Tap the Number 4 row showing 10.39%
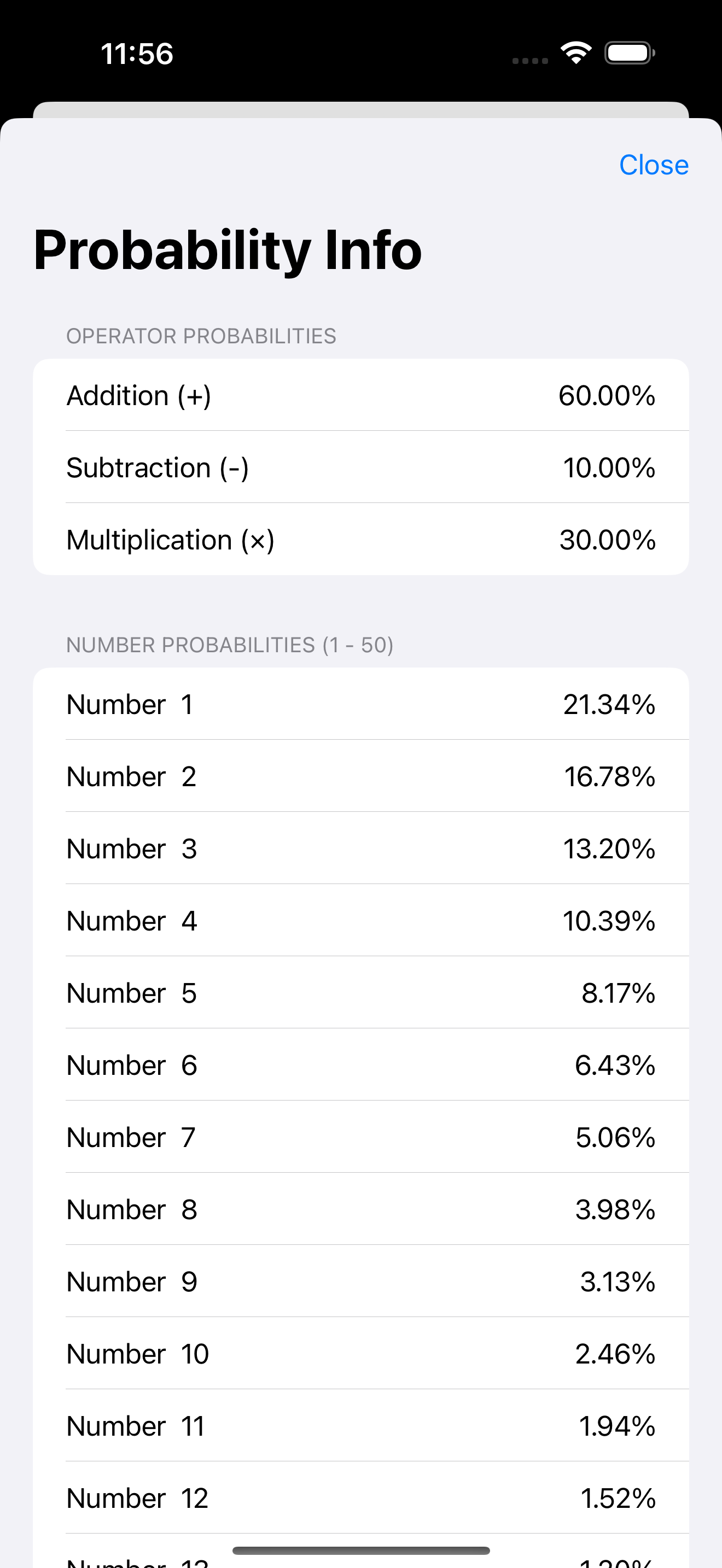 tap(361, 920)
